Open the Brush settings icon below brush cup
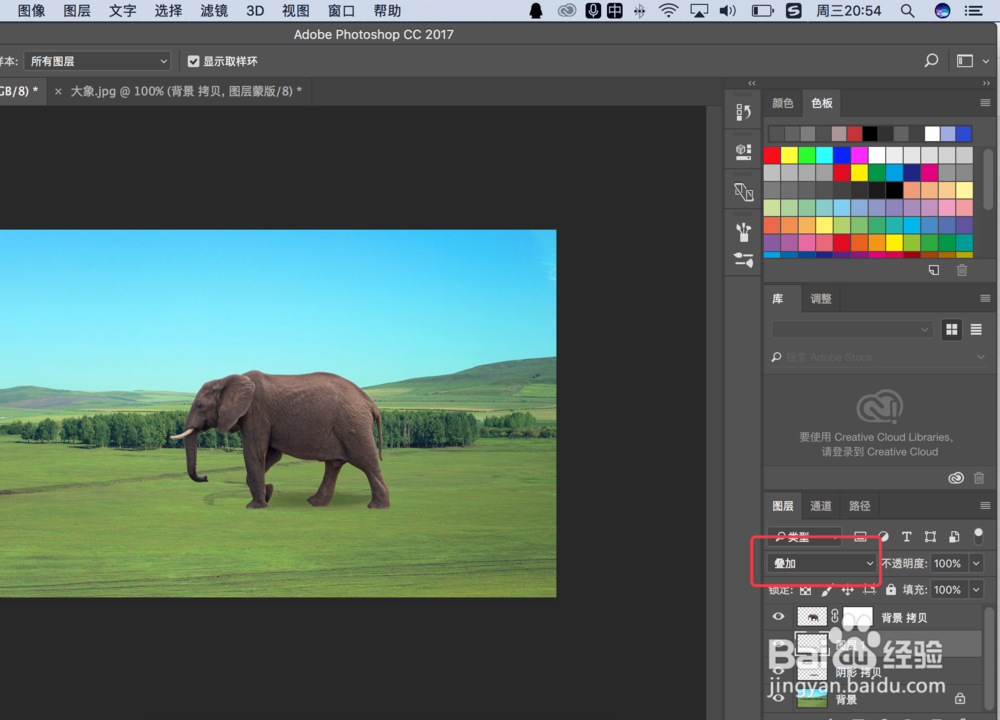Screen dimensions: 1000x720 point(743,260)
